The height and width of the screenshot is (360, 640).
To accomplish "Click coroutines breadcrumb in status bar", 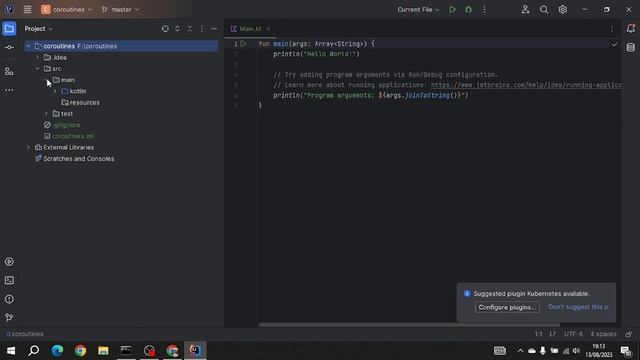I will 24,334.
